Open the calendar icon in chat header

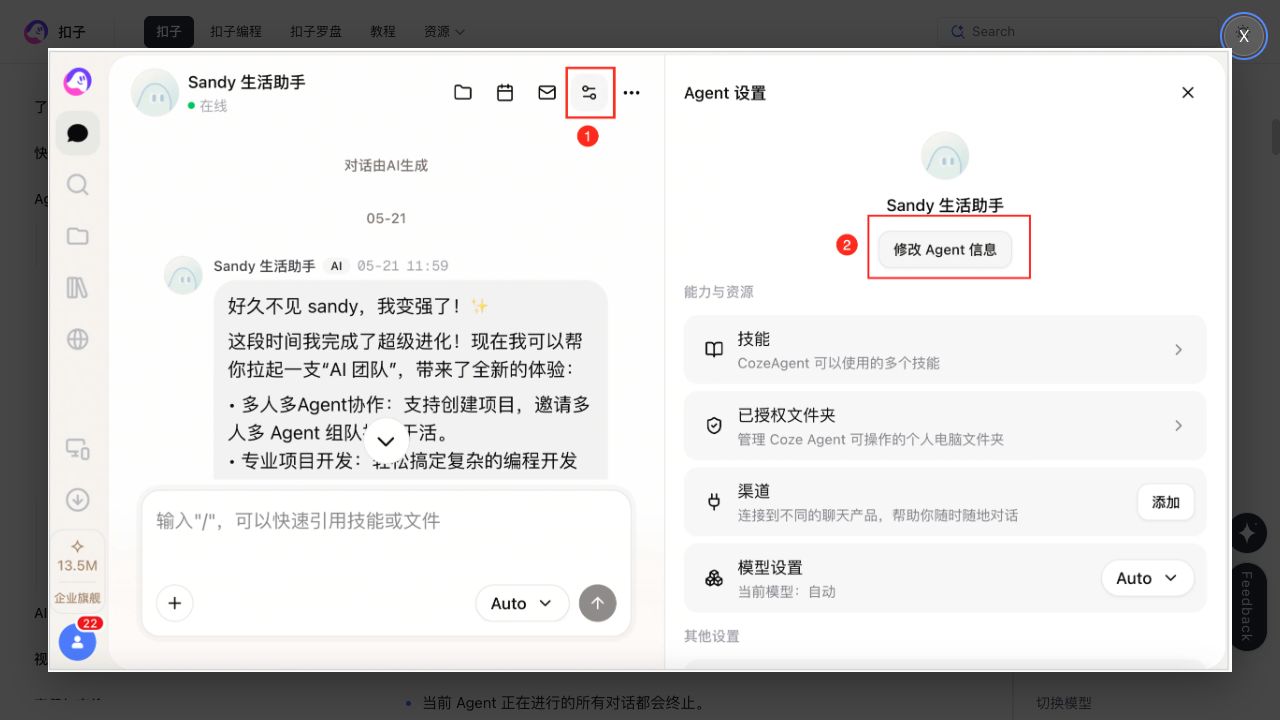tap(505, 93)
